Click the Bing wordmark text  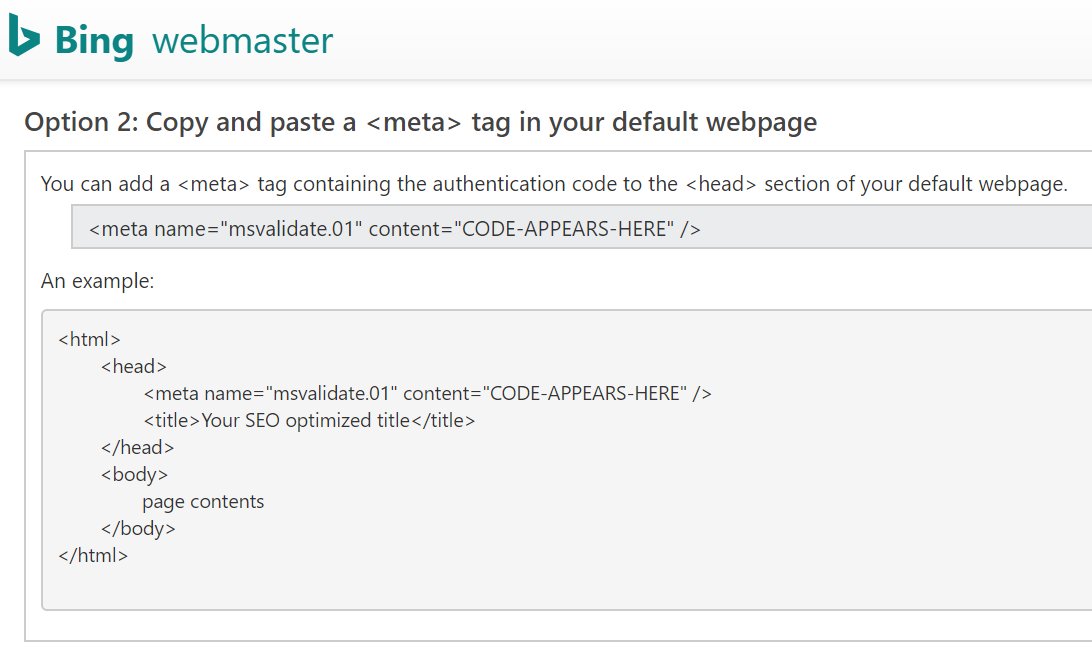(x=94, y=40)
